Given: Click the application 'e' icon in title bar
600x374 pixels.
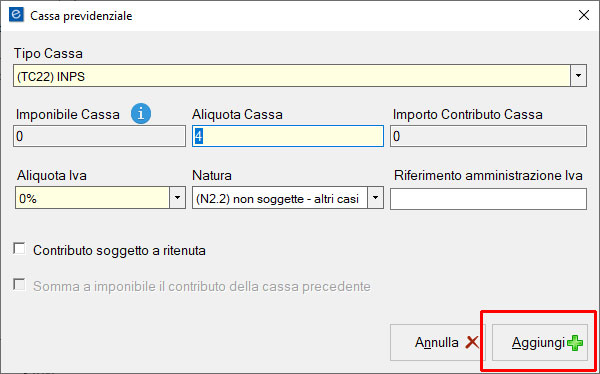Looking at the screenshot, I should (16, 16).
